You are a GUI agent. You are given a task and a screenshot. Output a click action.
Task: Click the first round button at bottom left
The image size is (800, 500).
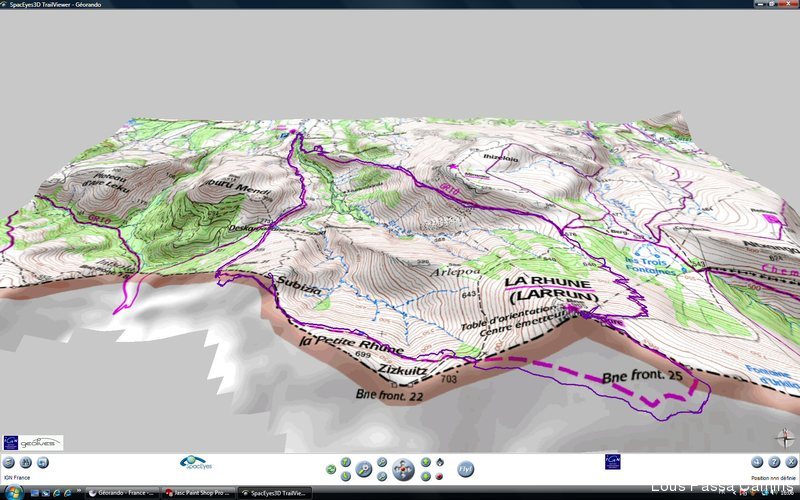[8, 462]
